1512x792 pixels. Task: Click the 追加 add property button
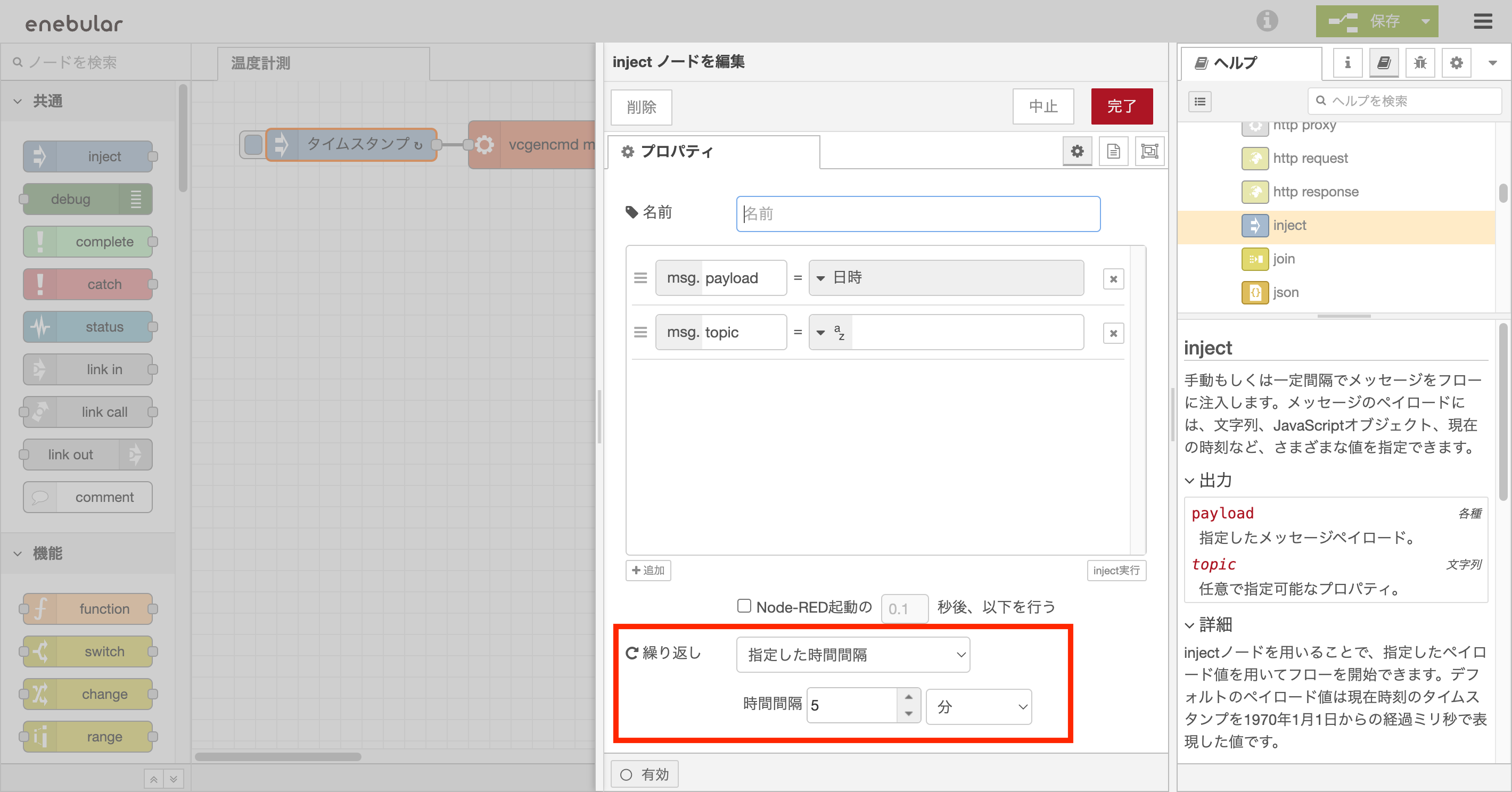pyautogui.click(x=648, y=570)
